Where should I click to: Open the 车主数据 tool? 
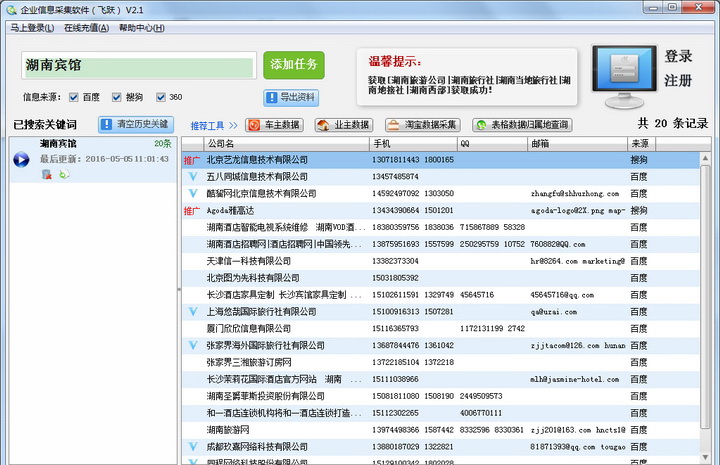coord(275,125)
